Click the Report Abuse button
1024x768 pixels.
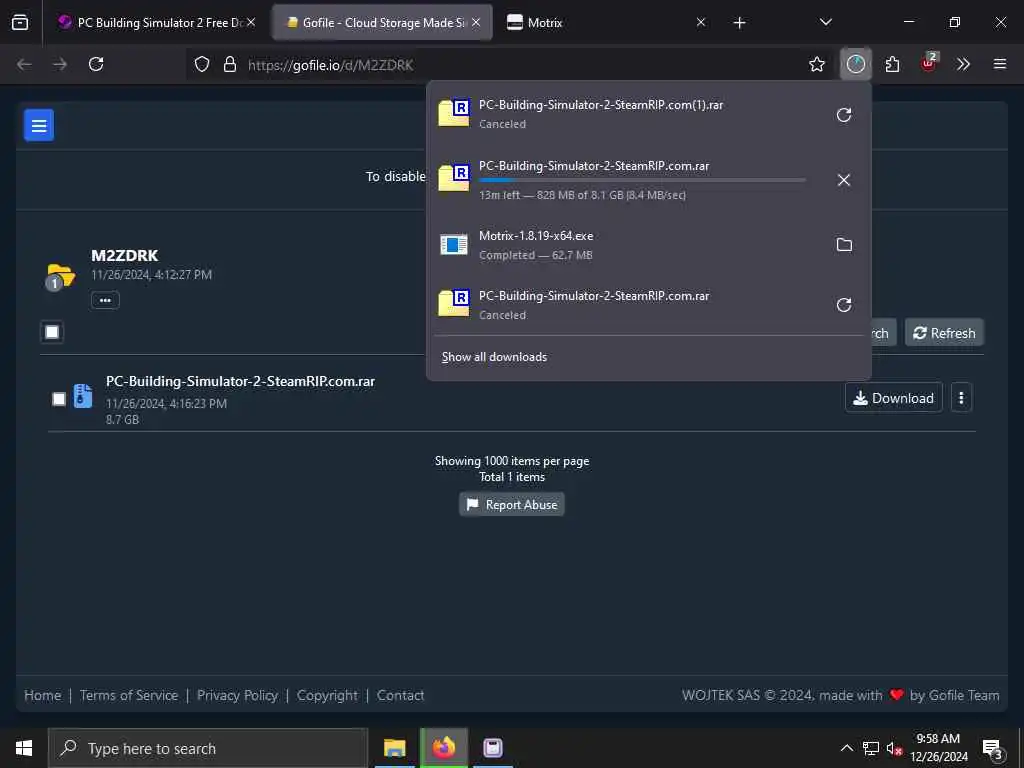click(x=512, y=504)
